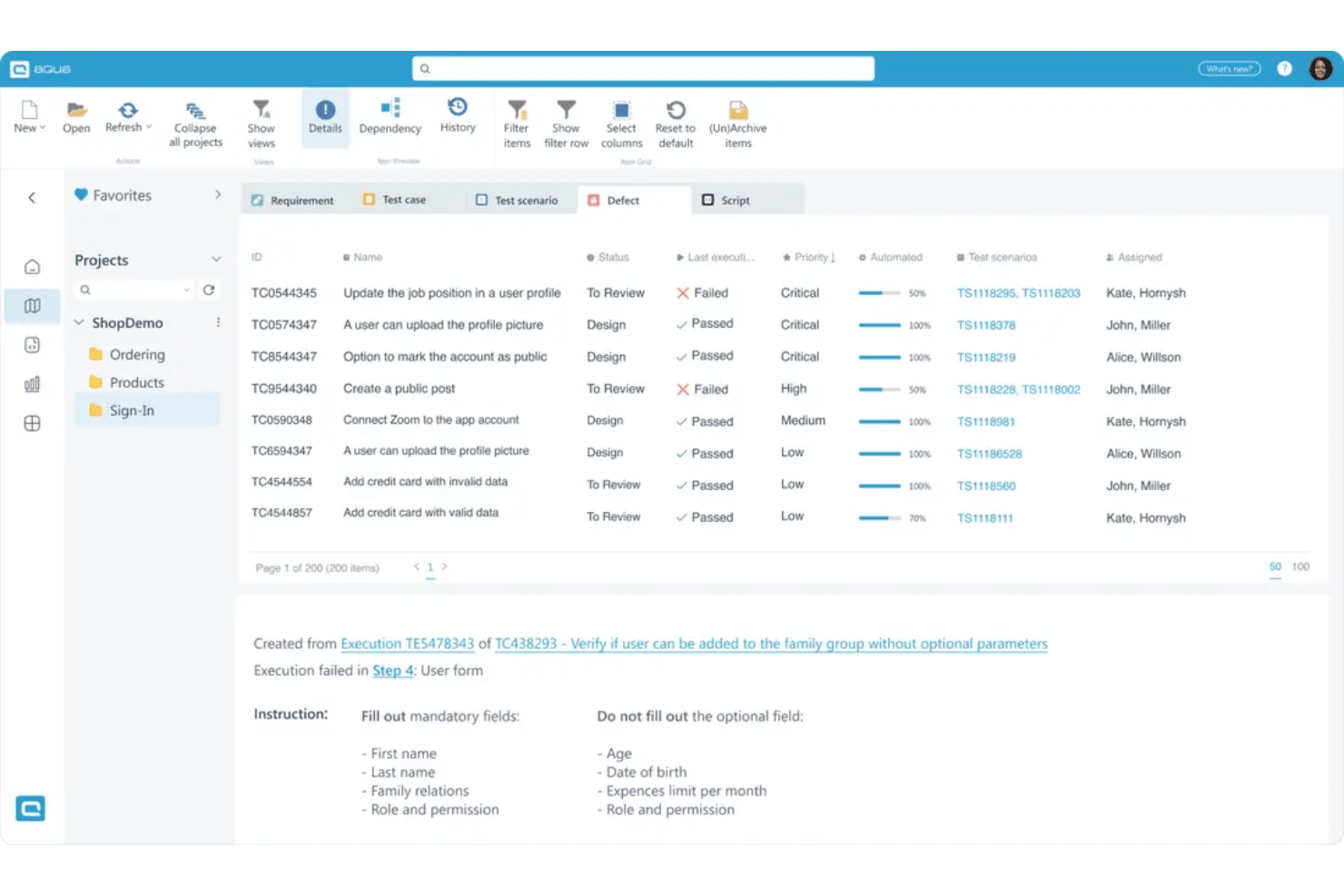Click the aqua logo in the header

click(x=40, y=69)
